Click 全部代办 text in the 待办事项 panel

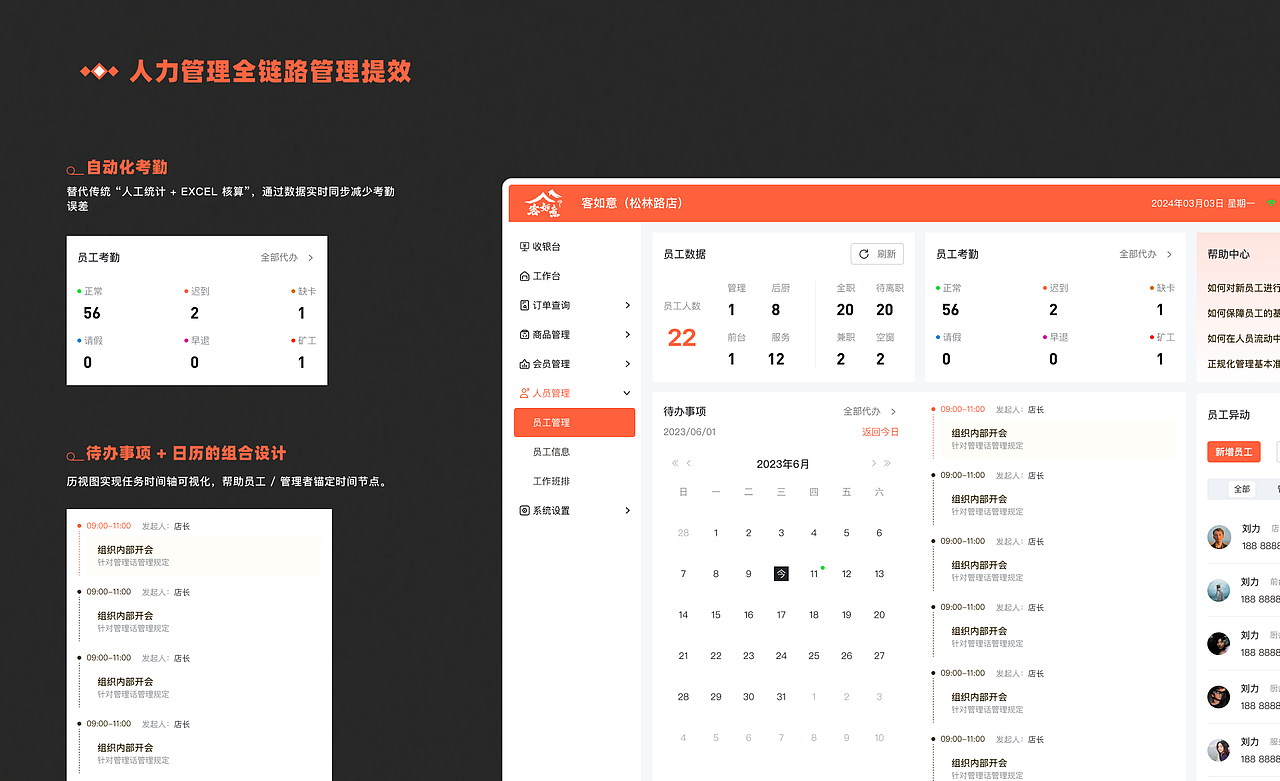click(862, 411)
